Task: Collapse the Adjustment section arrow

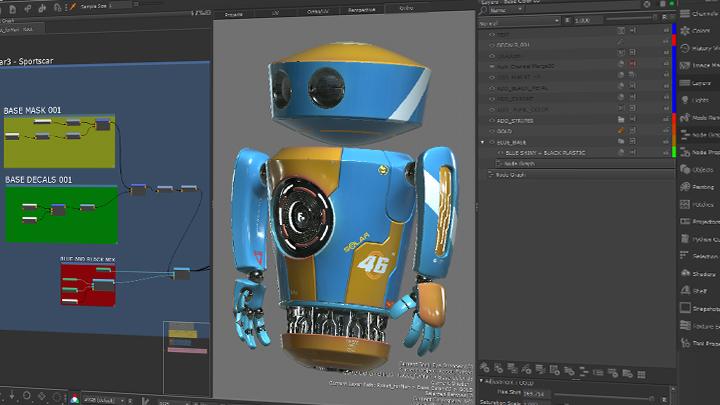Action: pyautogui.click(x=483, y=381)
